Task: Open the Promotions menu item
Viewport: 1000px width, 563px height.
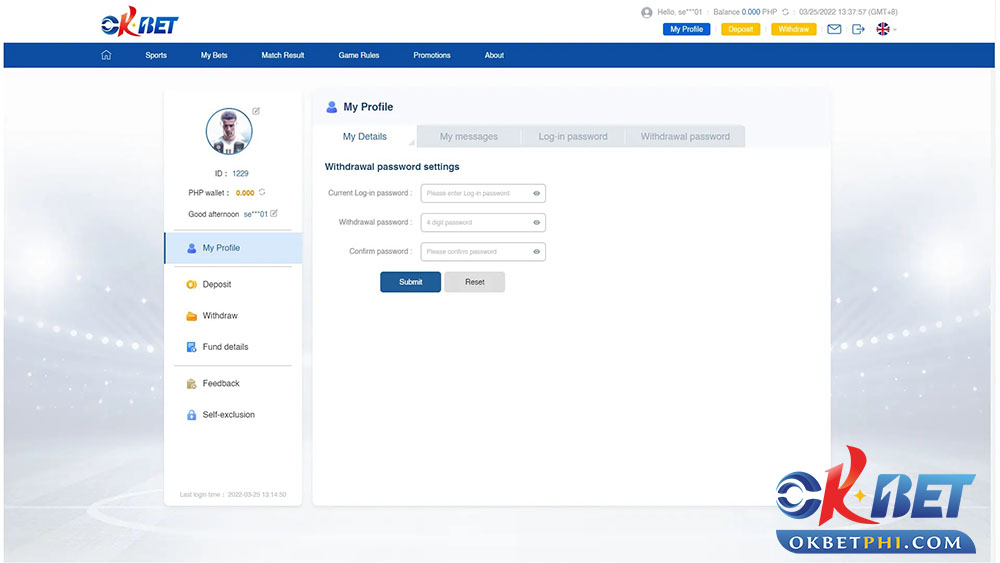Action: point(432,55)
